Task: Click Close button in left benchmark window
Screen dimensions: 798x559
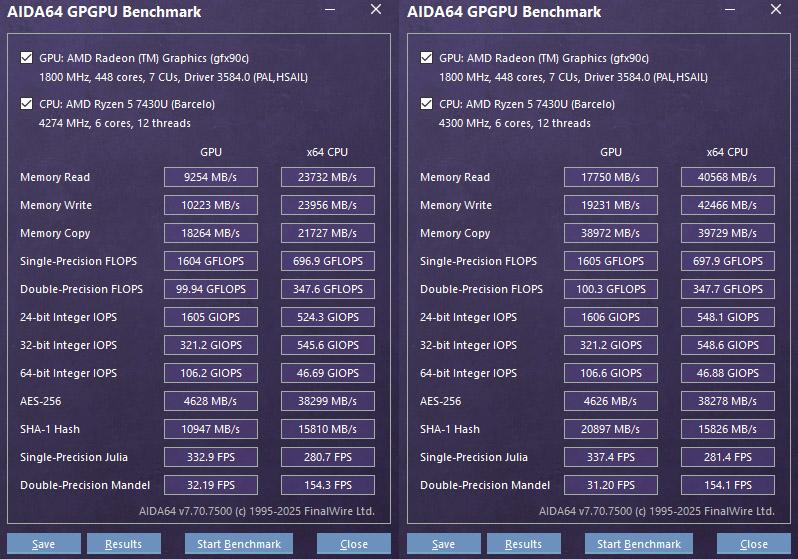Action: click(354, 544)
